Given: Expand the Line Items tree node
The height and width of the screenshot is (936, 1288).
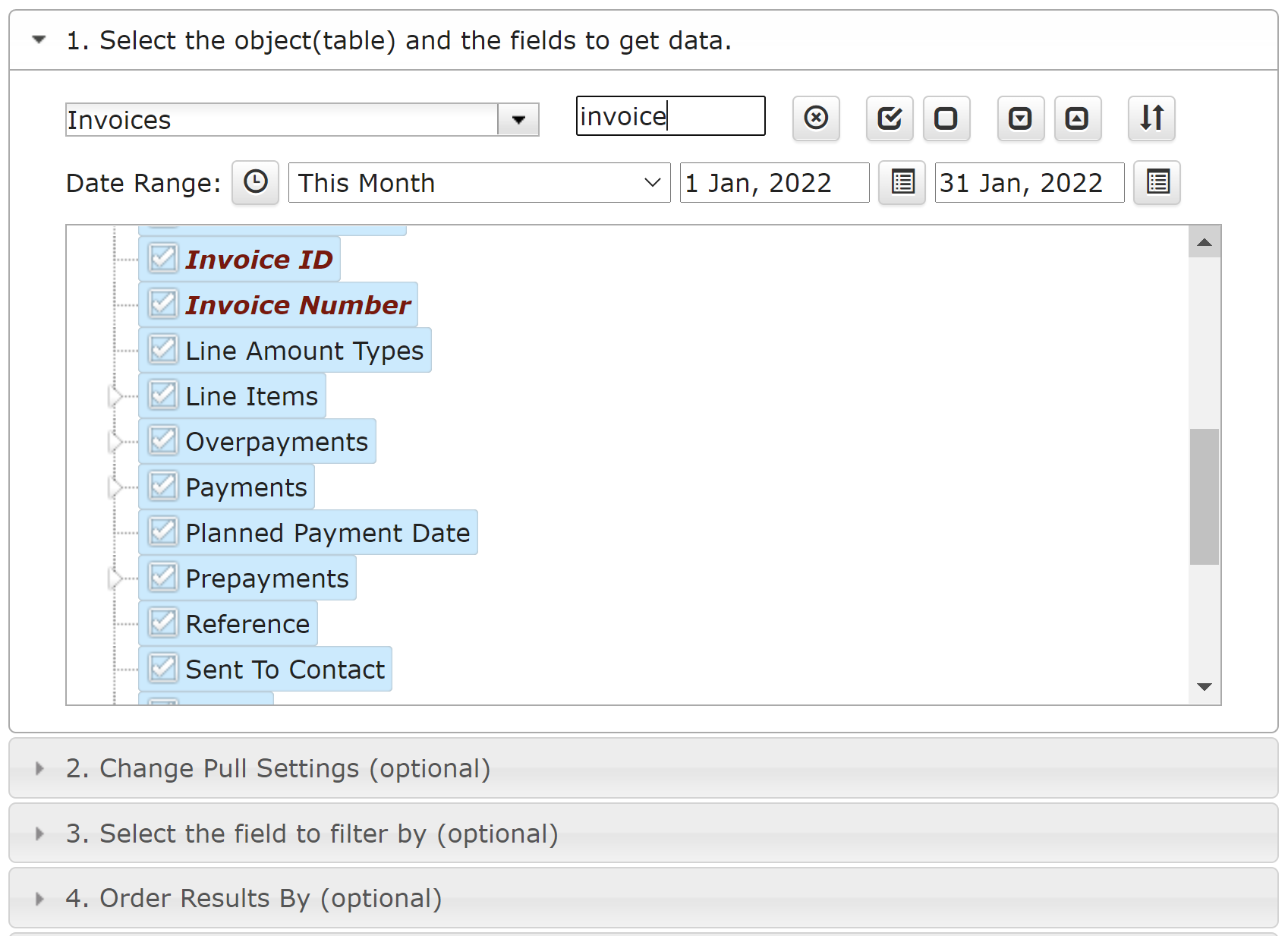Looking at the screenshot, I should (115, 396).
